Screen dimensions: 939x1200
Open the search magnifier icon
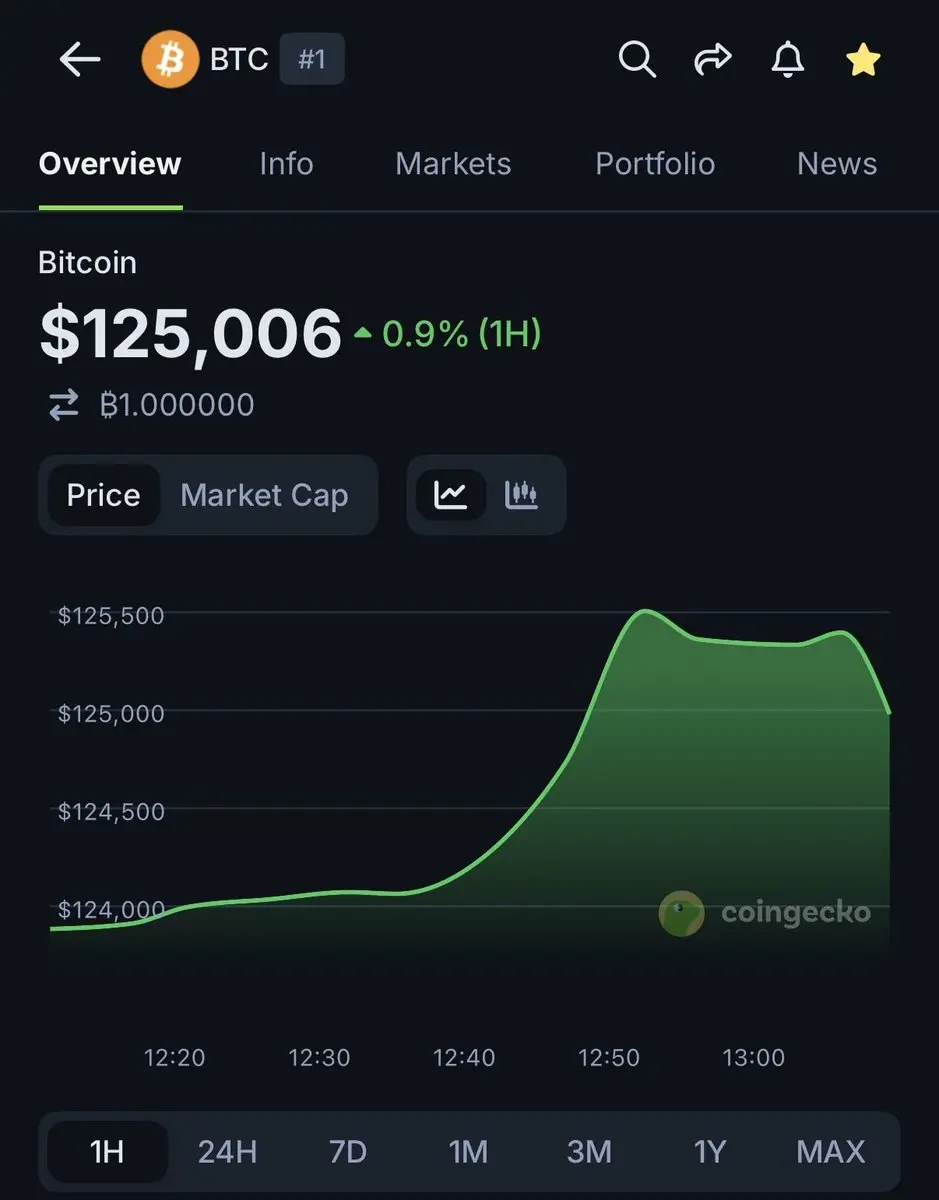(637, 60)
